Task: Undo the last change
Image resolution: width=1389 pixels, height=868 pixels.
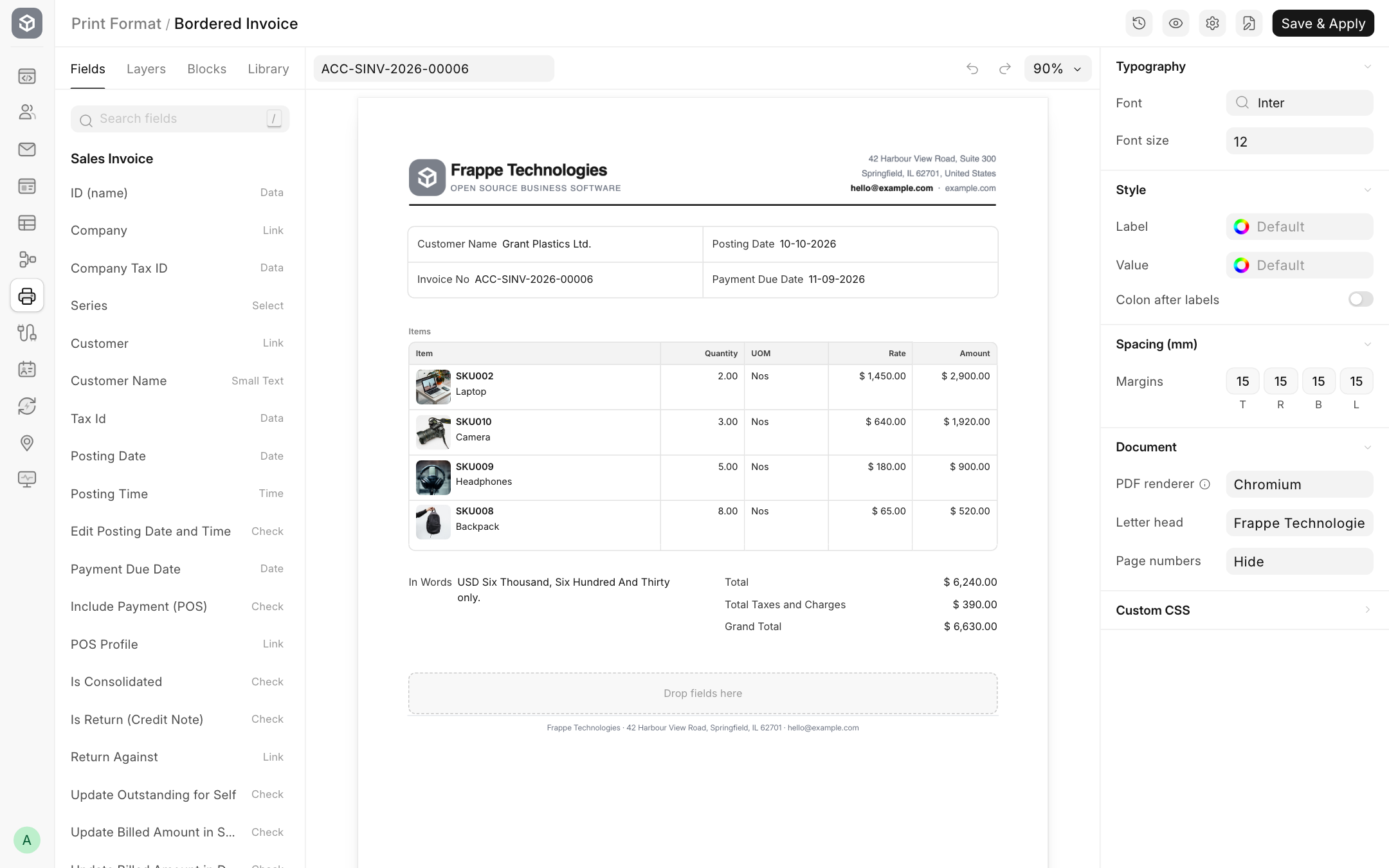Action: [x=972, y=69]
